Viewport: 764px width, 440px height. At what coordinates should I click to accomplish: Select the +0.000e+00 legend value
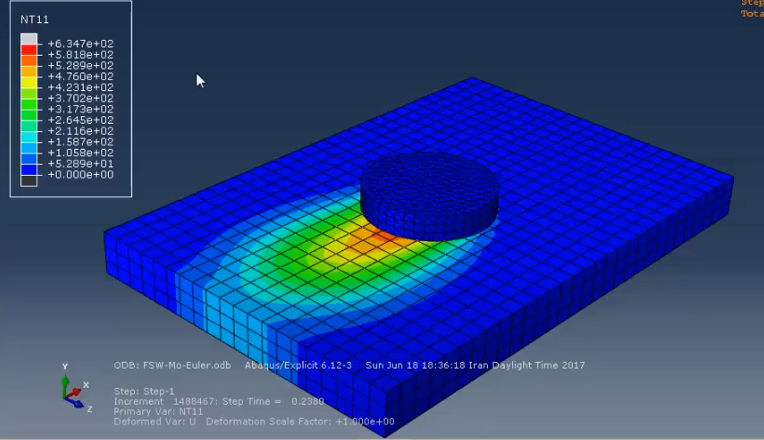pos(80,175)
